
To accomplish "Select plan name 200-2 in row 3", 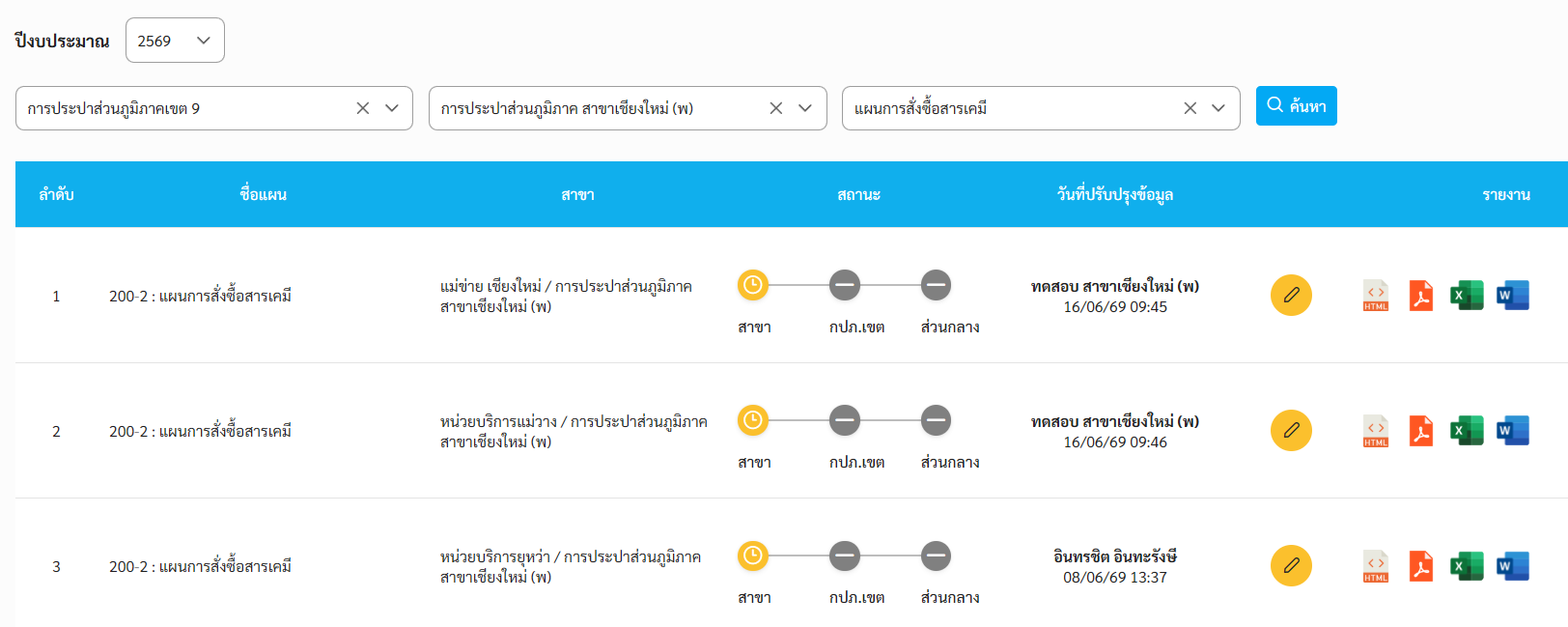I will point(200,566).
